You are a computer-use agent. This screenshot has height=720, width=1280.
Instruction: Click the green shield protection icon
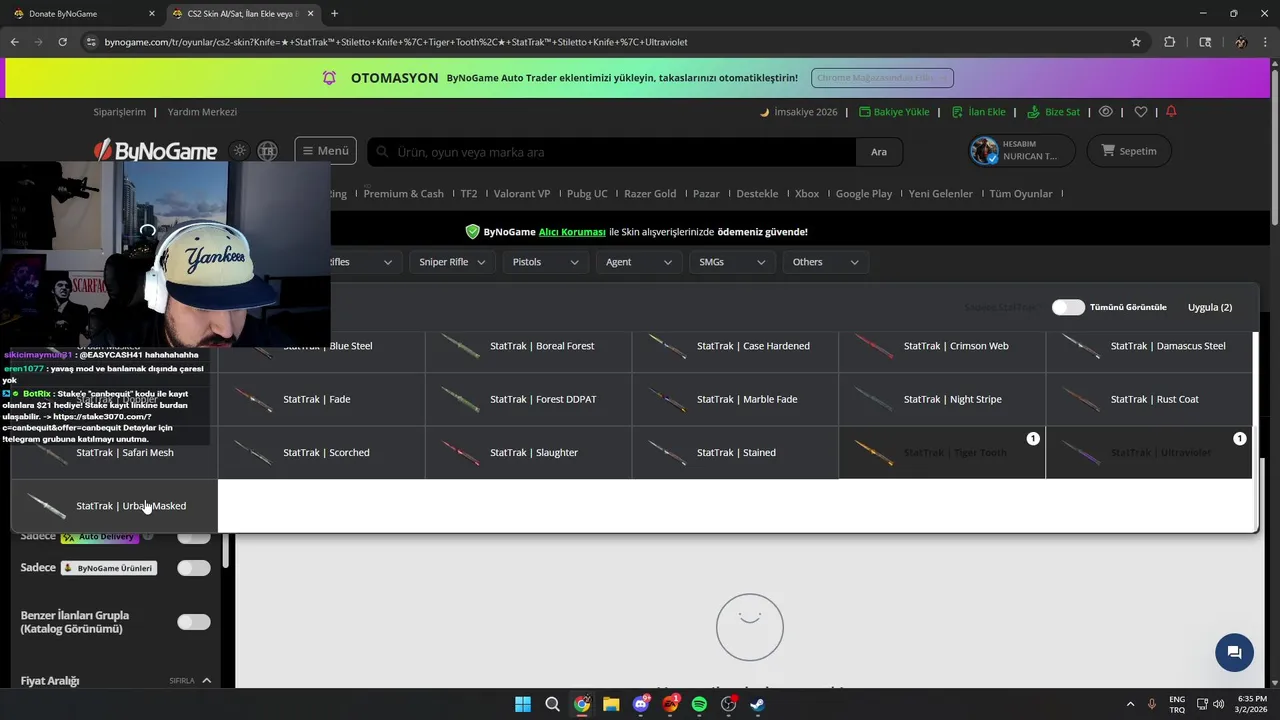[x=473, y=232]
